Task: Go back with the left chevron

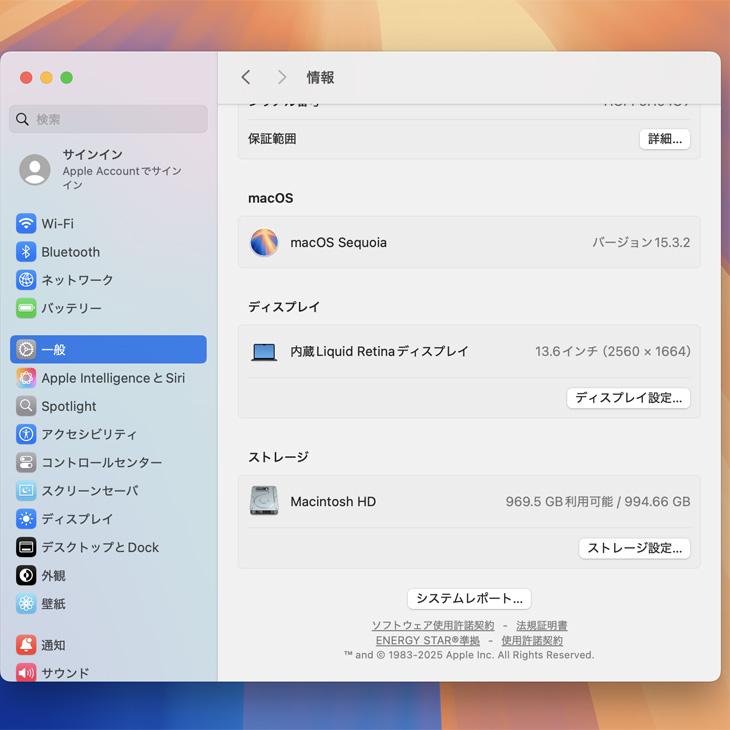Action: [x=246, y=77]
